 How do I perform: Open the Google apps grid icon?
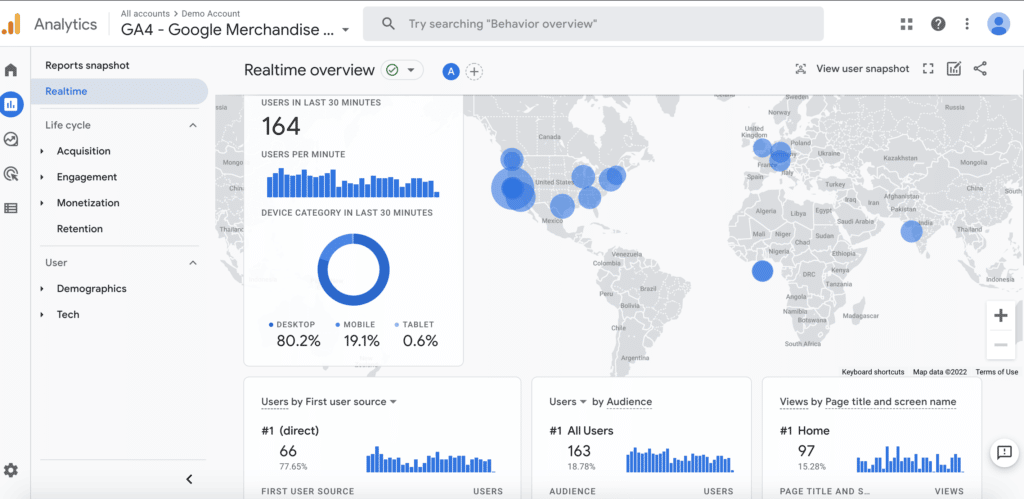coord(907,24)
